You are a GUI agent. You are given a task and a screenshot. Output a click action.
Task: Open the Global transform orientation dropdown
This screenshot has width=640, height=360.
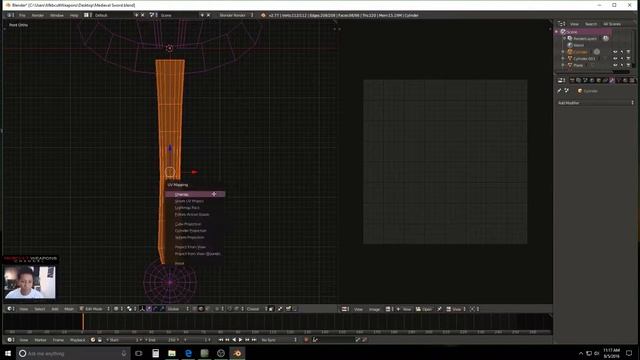(x=178, y=309)
